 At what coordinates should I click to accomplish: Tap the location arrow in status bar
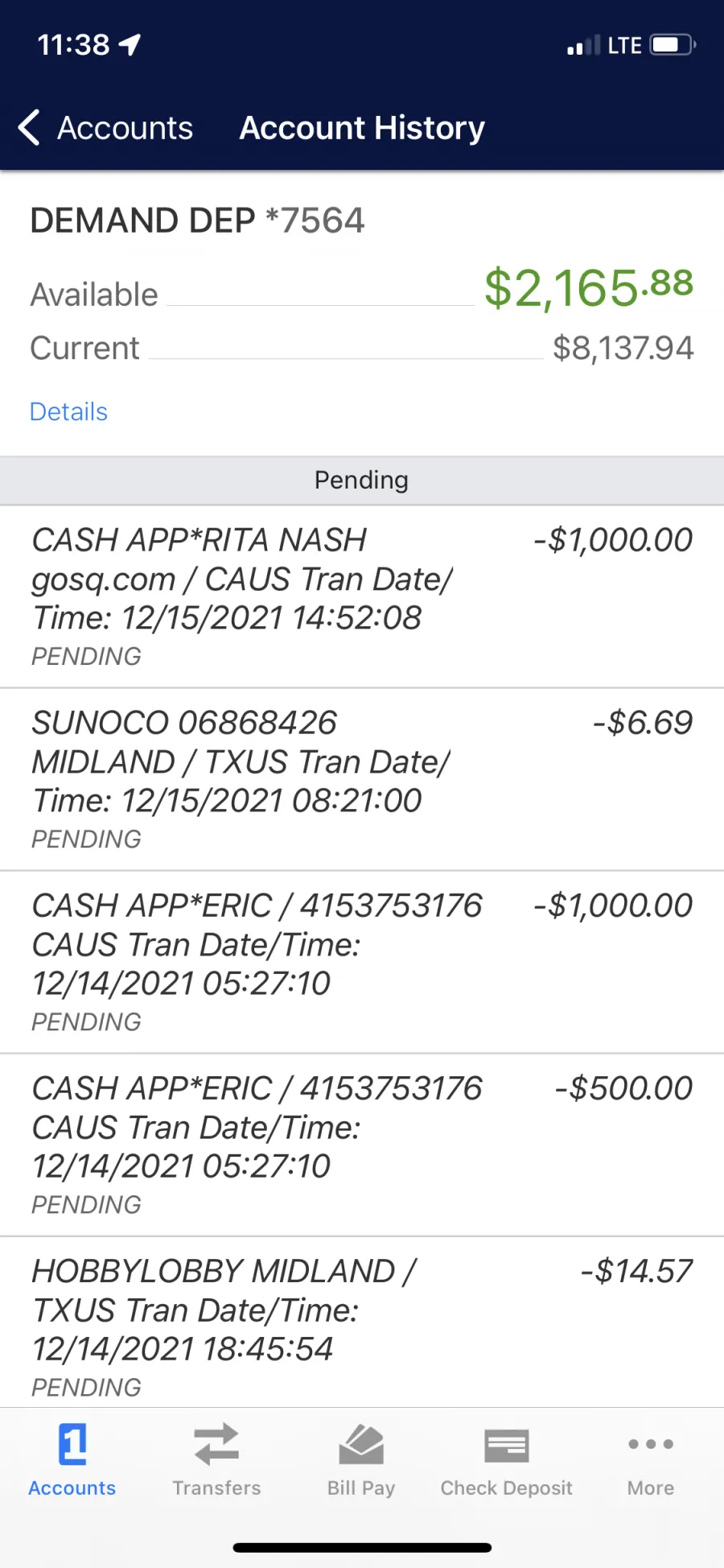(x=130, y=45)
